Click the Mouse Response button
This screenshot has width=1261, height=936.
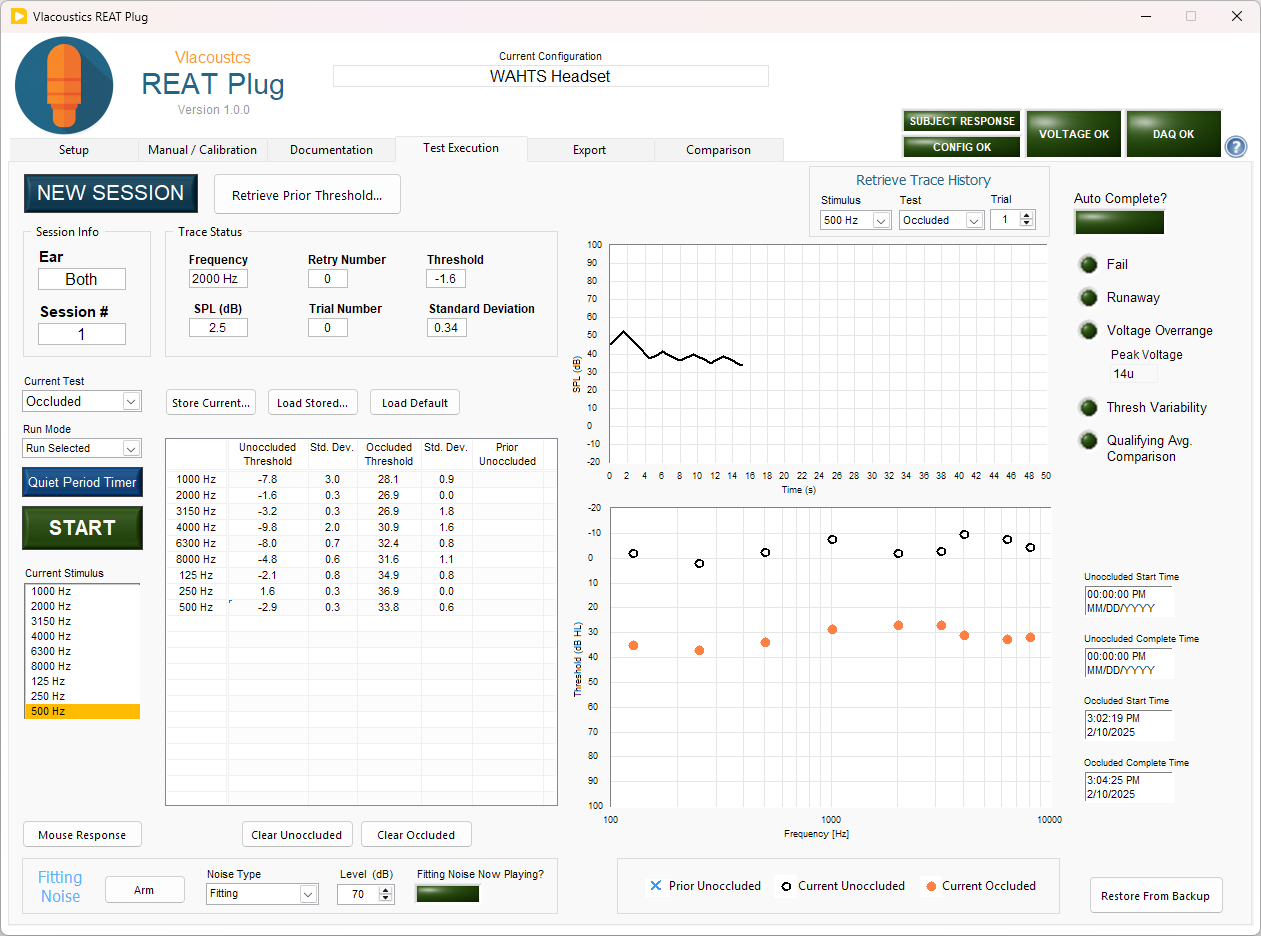(82, 835)
